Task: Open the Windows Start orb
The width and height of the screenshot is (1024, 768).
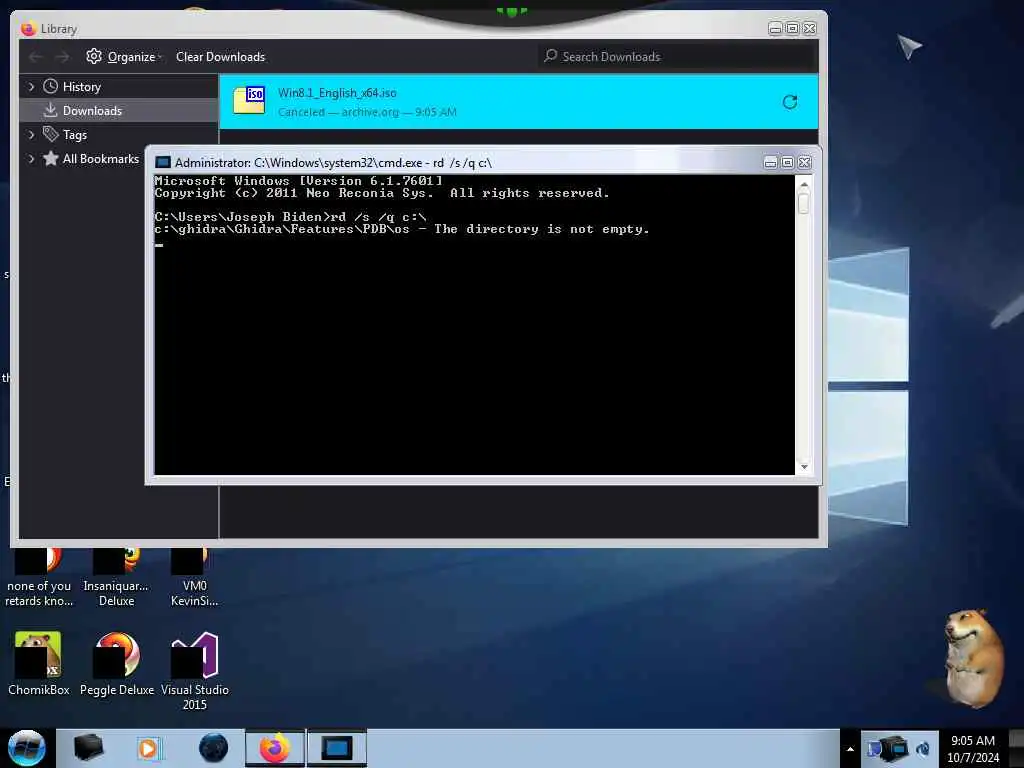Action: [26, 748]
